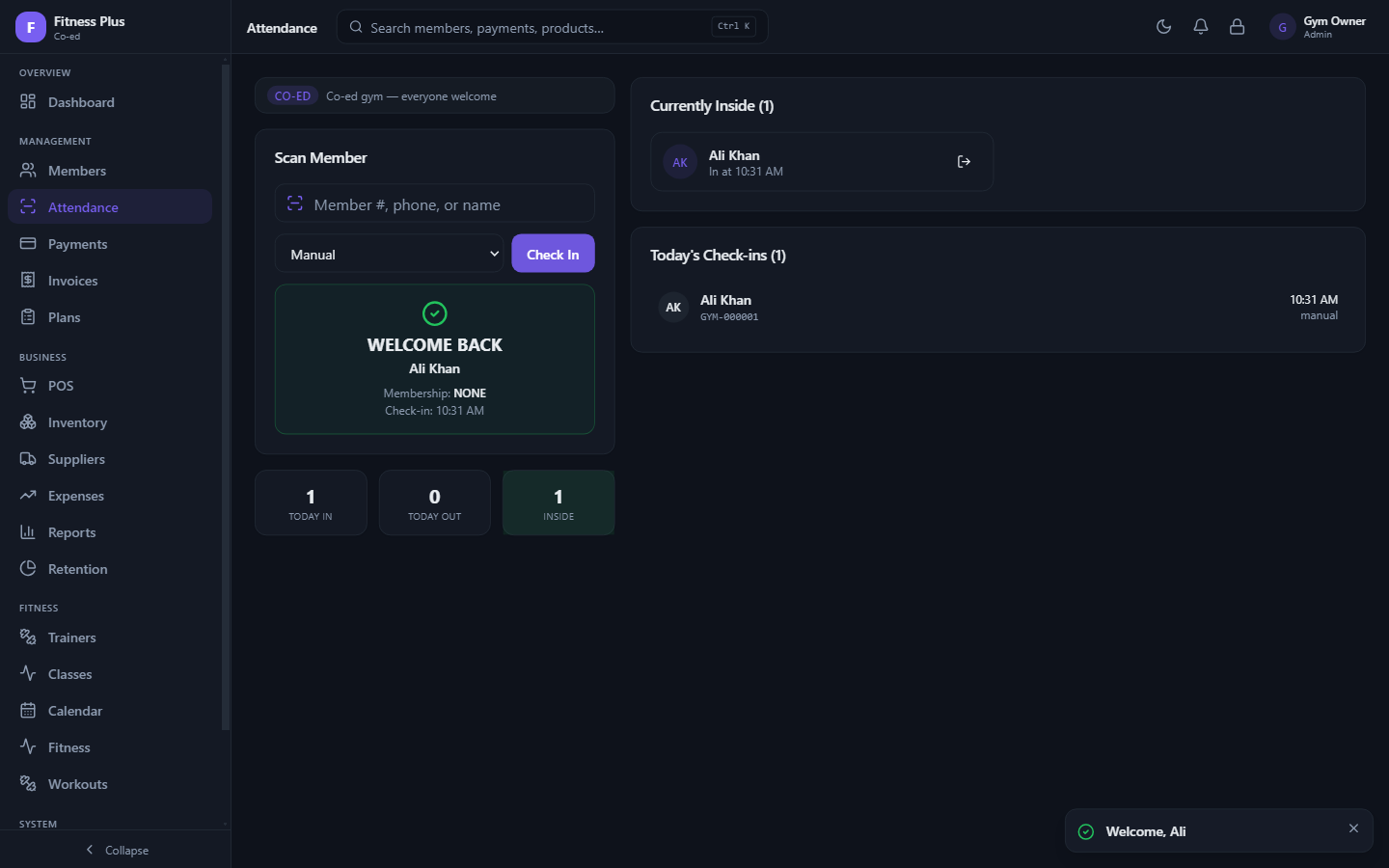
Task: Click the Suppliers truck icon
Action: tap(28, 459)
